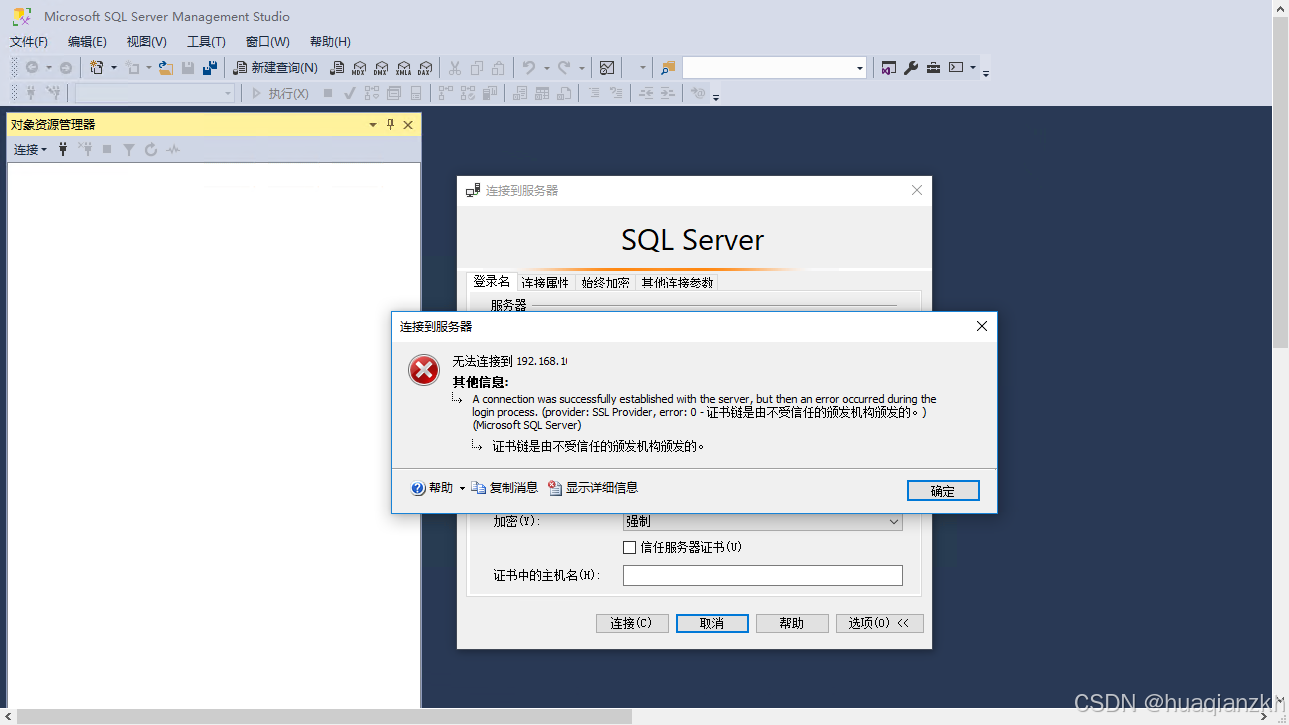Open the 工具(T) menu
The image size is (1289, 725).
click(x=206, y=41)
